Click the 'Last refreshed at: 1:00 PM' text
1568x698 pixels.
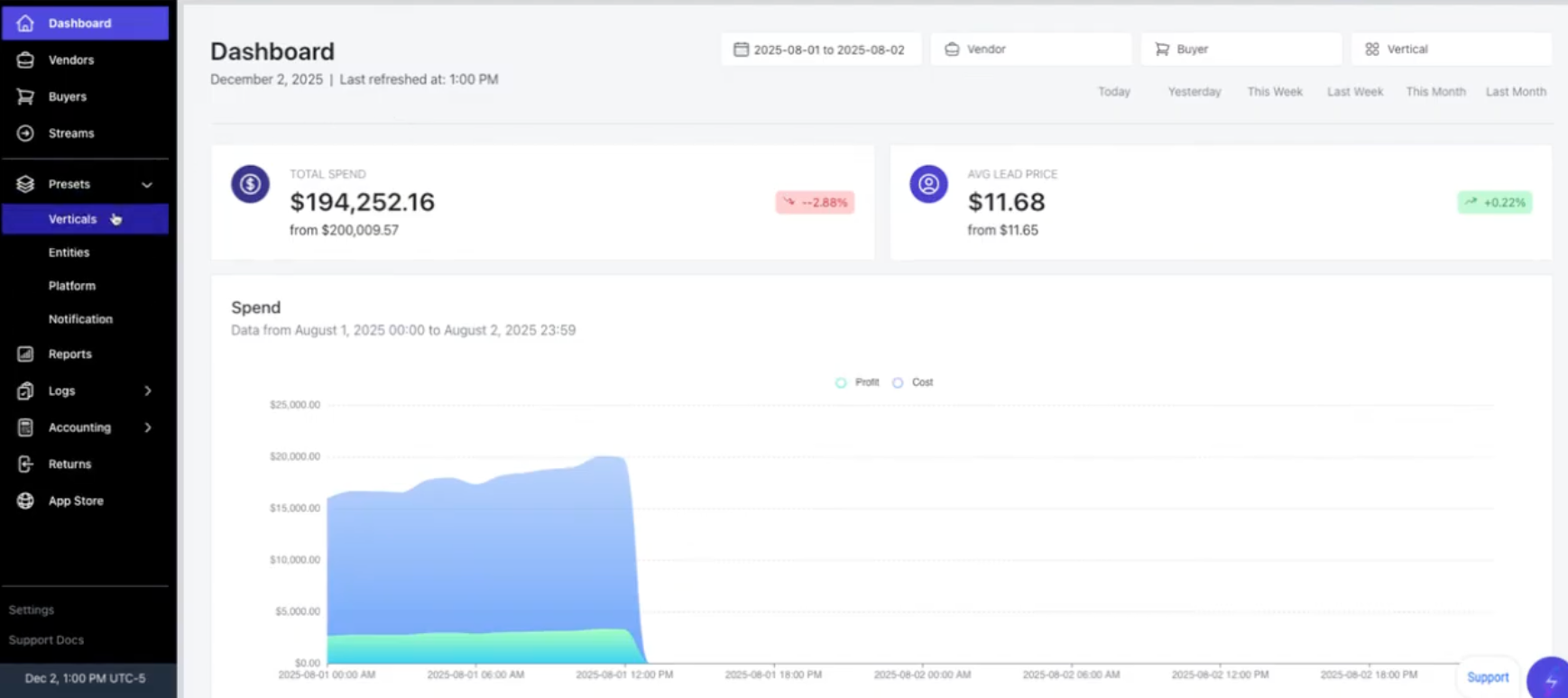419,79
